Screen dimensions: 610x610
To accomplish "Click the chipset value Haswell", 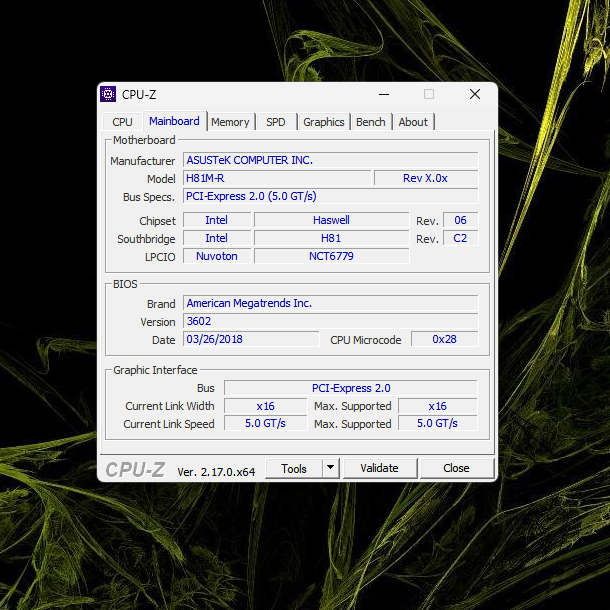I will click(x=331, y=220).
